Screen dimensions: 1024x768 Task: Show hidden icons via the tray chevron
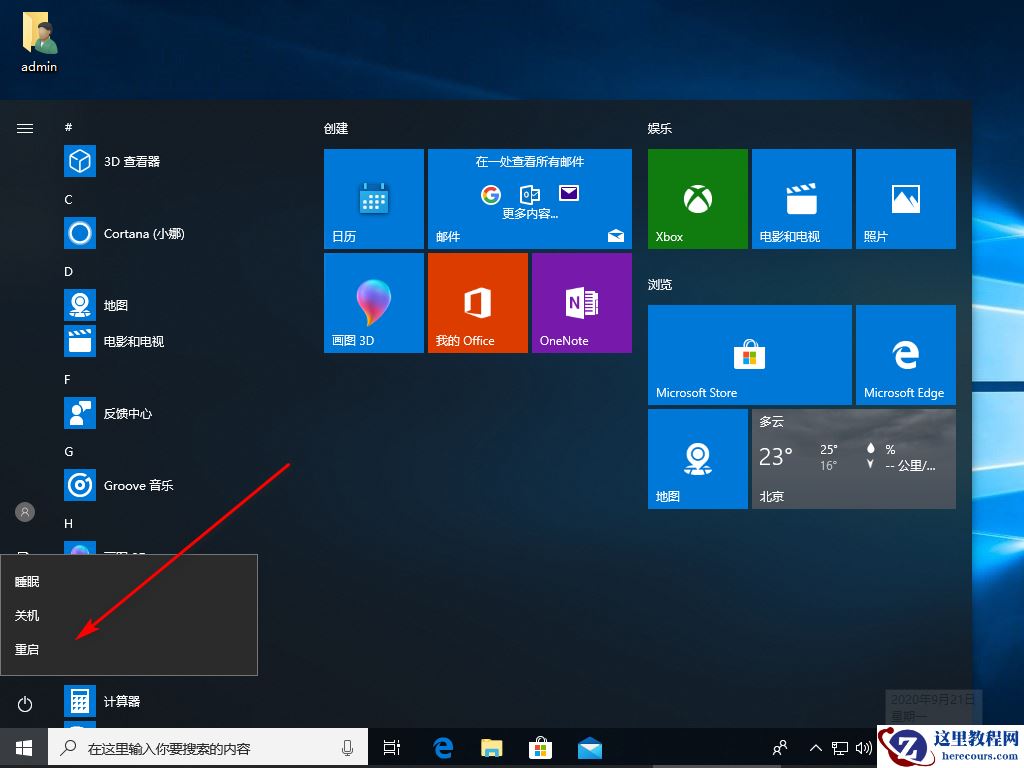pyautogui.click(x=815, y=747)
